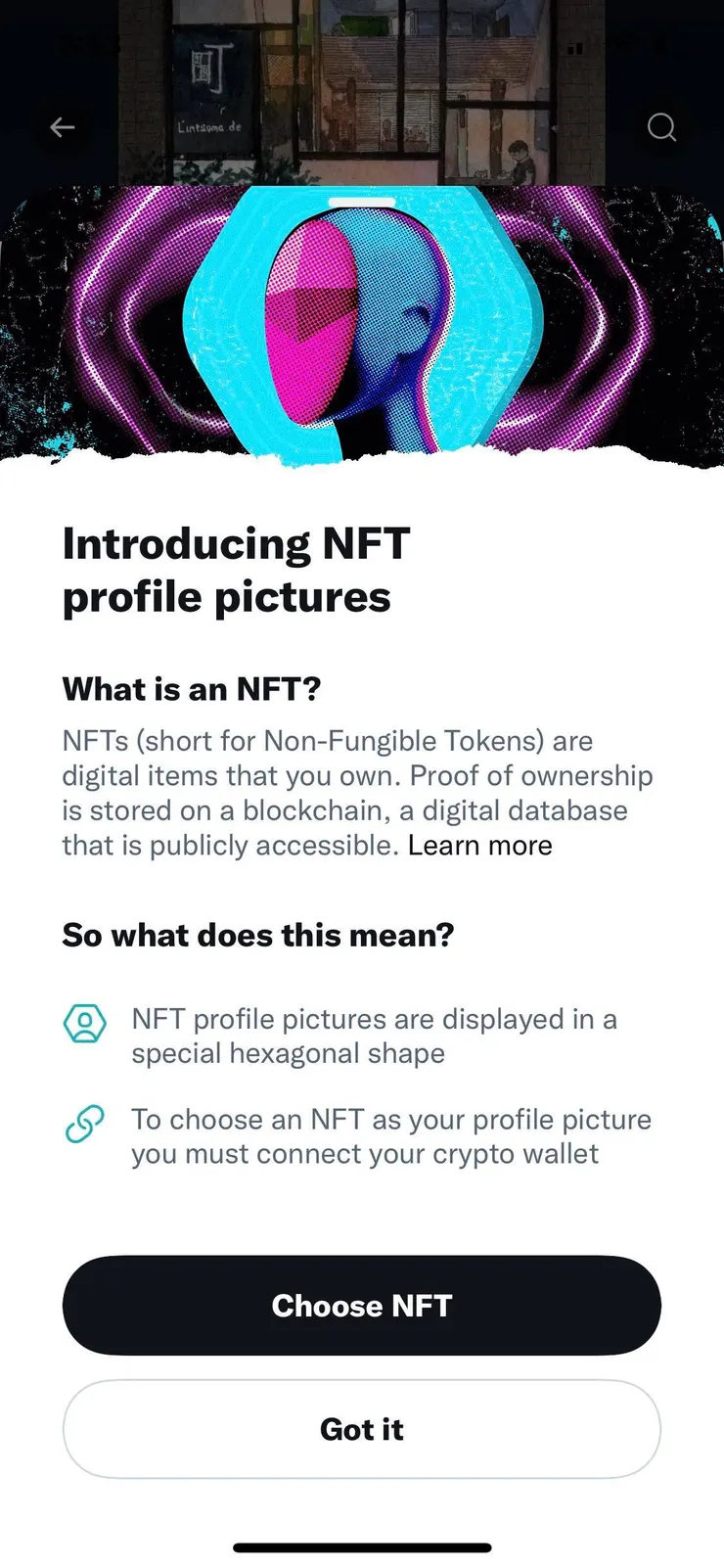Open the Learn more link
The width and height of the screenshot is (724, 1568).
click(x=479, y=846)
